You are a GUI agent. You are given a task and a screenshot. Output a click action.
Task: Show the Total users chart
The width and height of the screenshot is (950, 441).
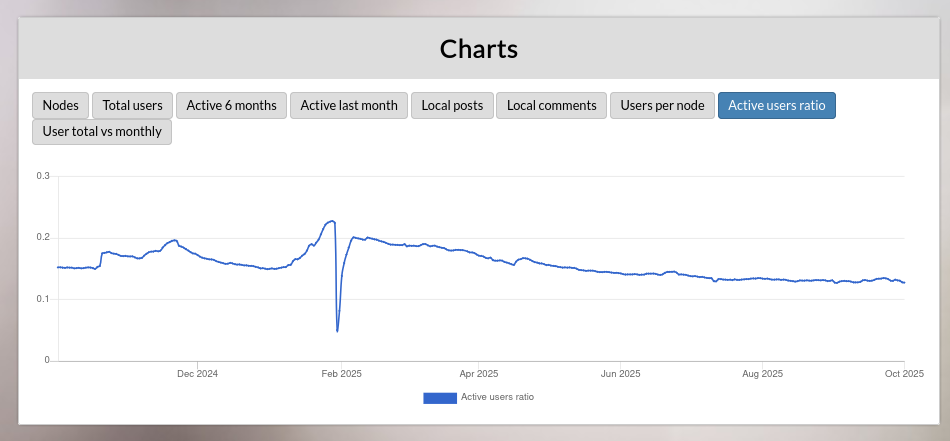pyautogui.click(x=132, y=105)
